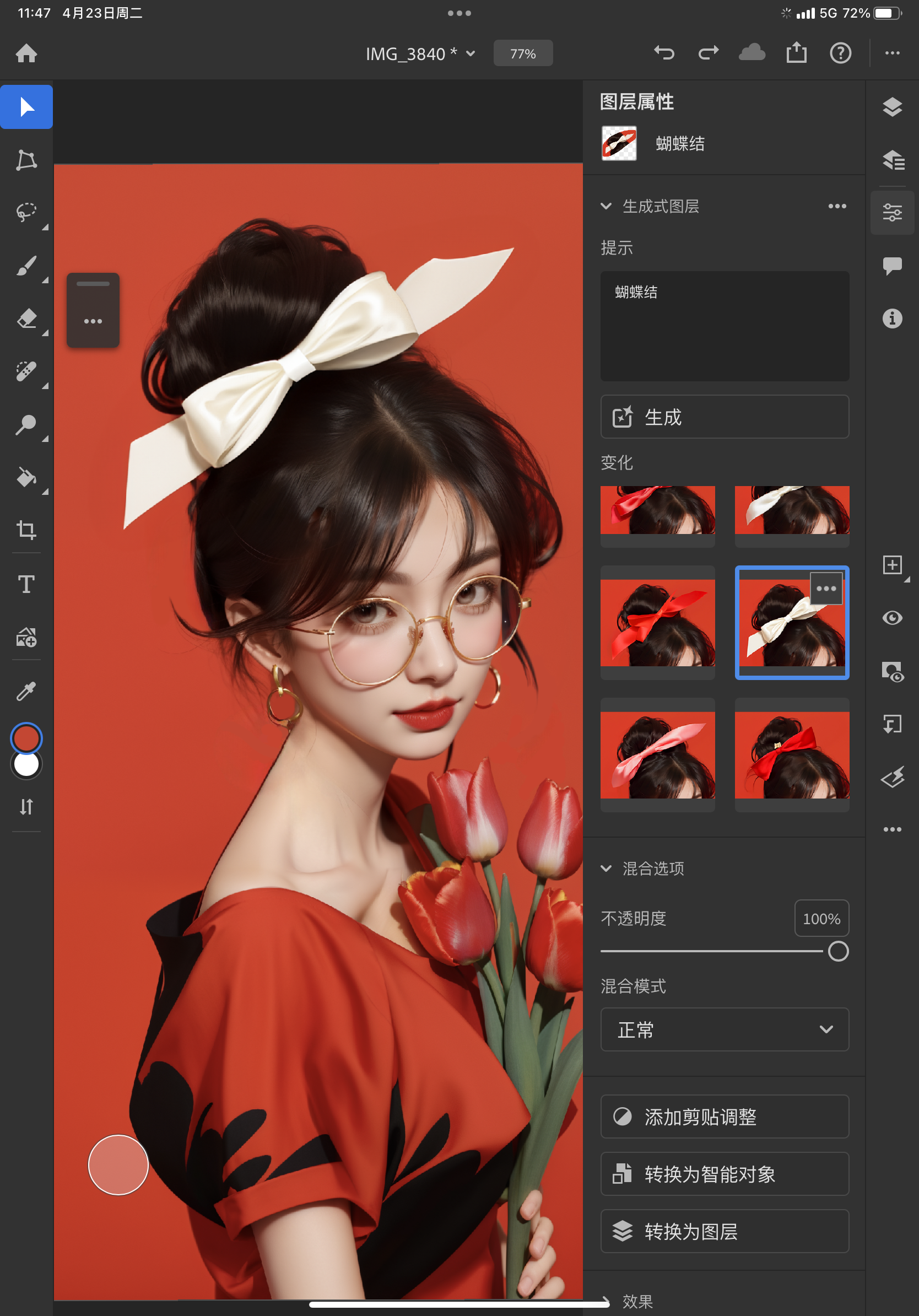Image resolution: width=919 pixels, height=1316 pixels.
Task: Select the pink bow variation thumbnail
Action: point(657,754)
